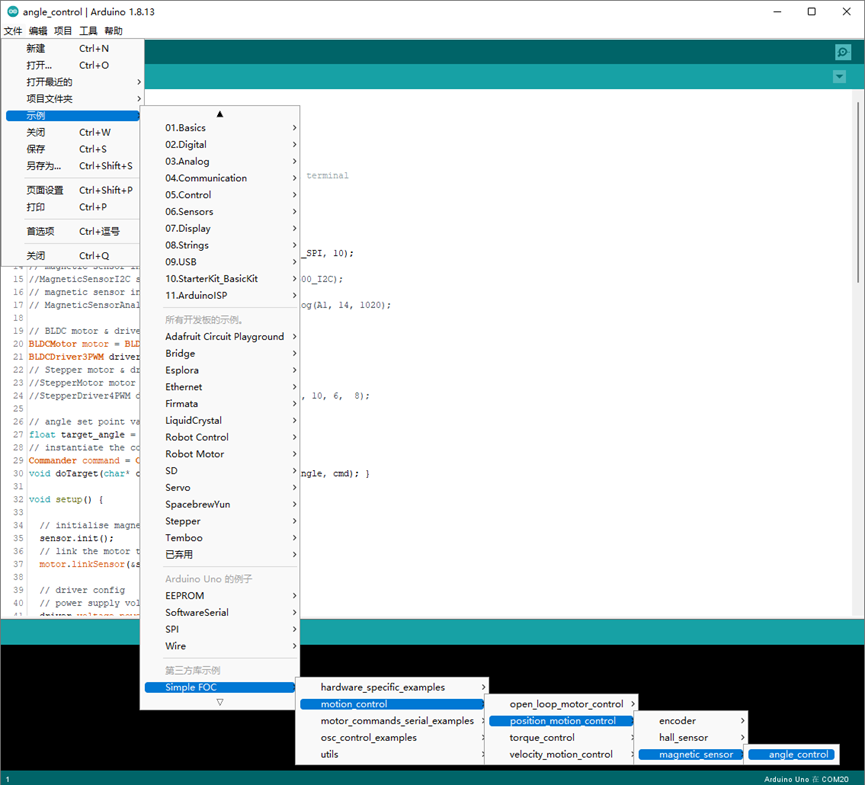Open 09.USB examples submenu
The image size is (865, 785).
click(220, 261)
